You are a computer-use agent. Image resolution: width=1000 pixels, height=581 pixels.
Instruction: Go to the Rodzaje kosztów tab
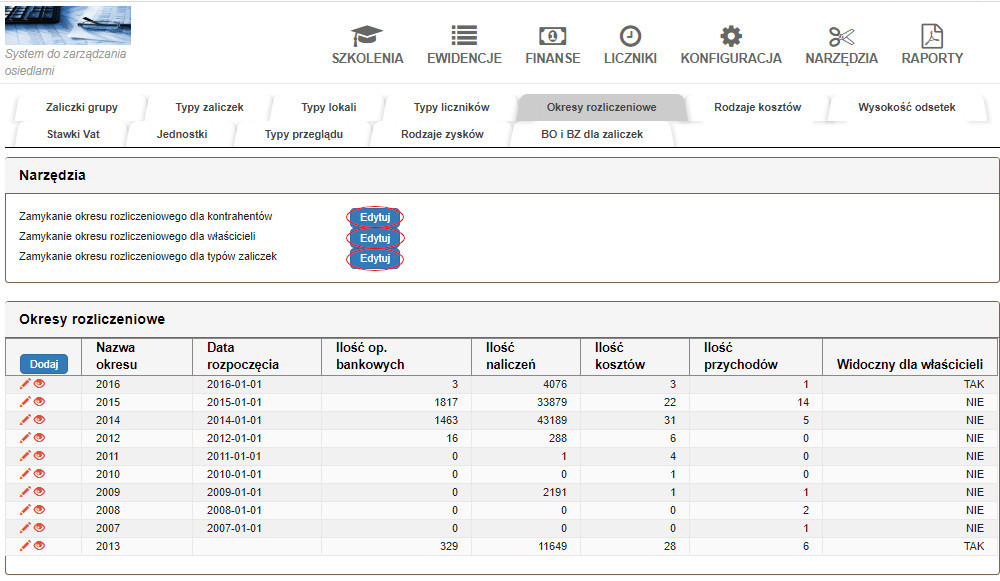758,107
